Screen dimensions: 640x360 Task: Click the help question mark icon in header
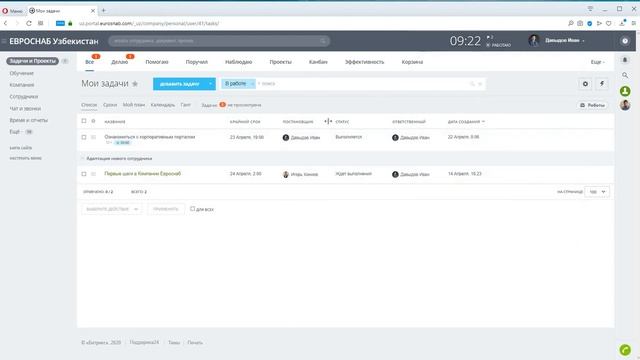625,41
